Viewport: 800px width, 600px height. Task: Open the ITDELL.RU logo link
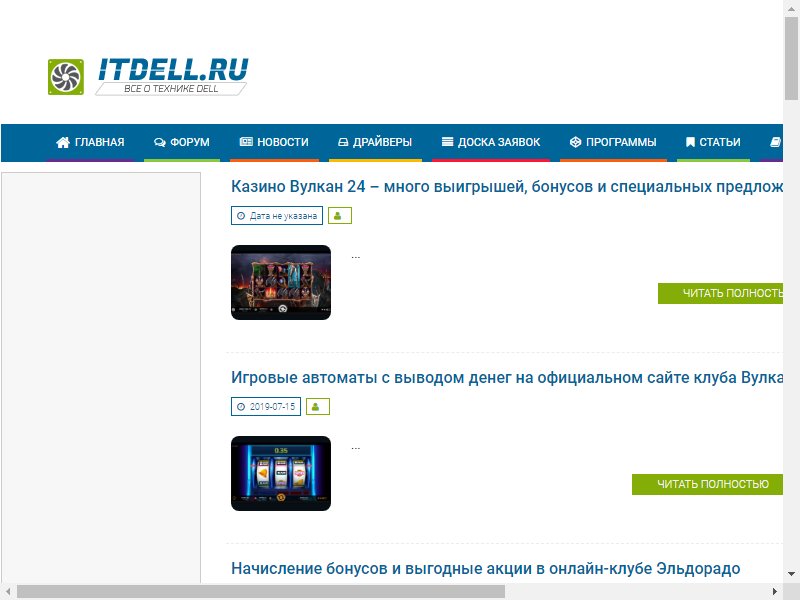pyautogui.click(x=148, y=77)
